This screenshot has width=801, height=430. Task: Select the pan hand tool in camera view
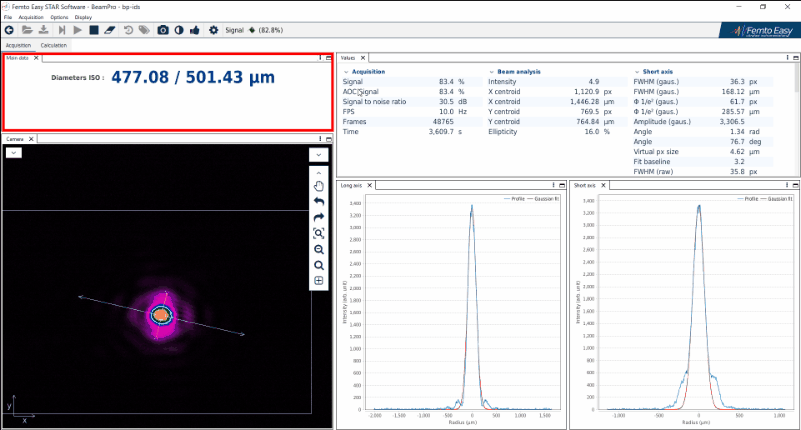click(x=319, y=185)
